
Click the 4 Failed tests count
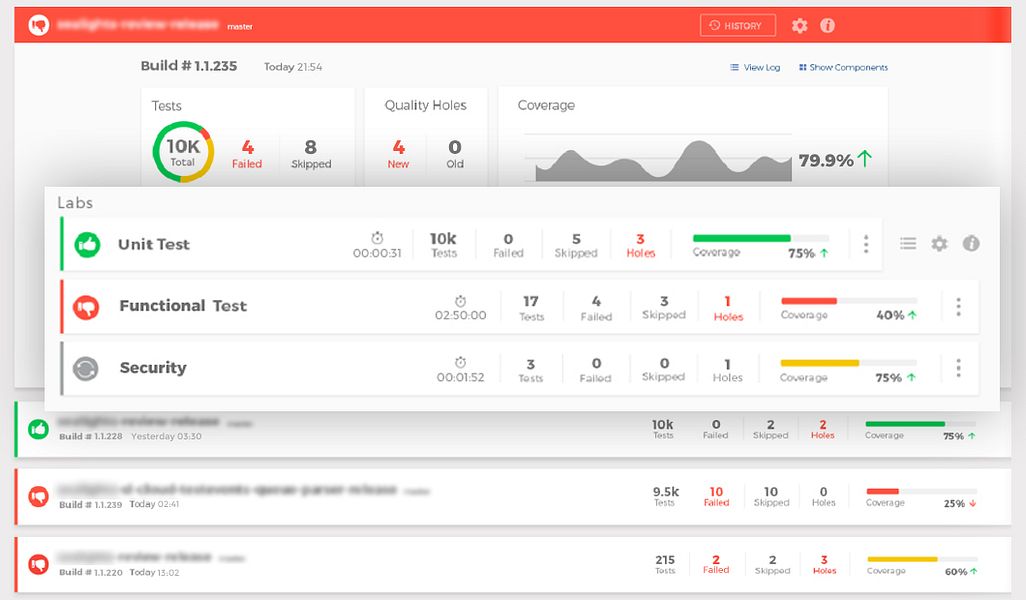(x=247, y=154)
